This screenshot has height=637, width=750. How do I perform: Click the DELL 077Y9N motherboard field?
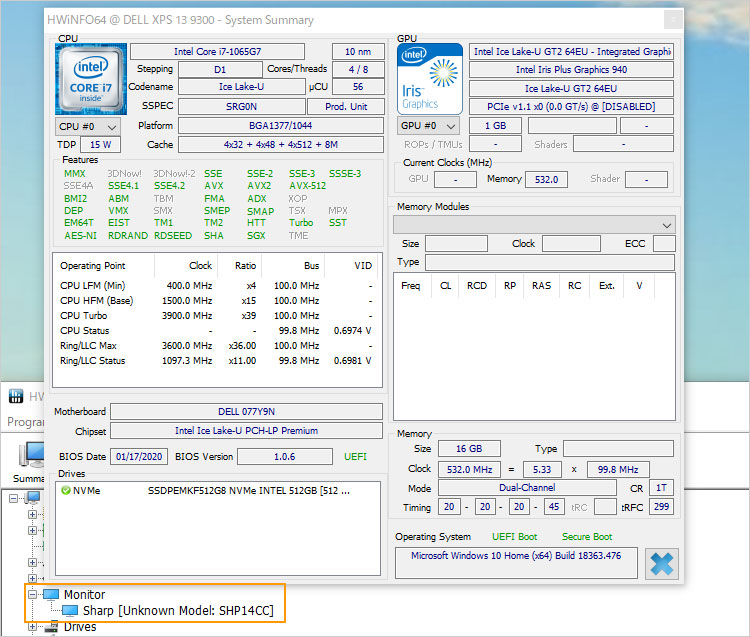click(x=246, y=412)
